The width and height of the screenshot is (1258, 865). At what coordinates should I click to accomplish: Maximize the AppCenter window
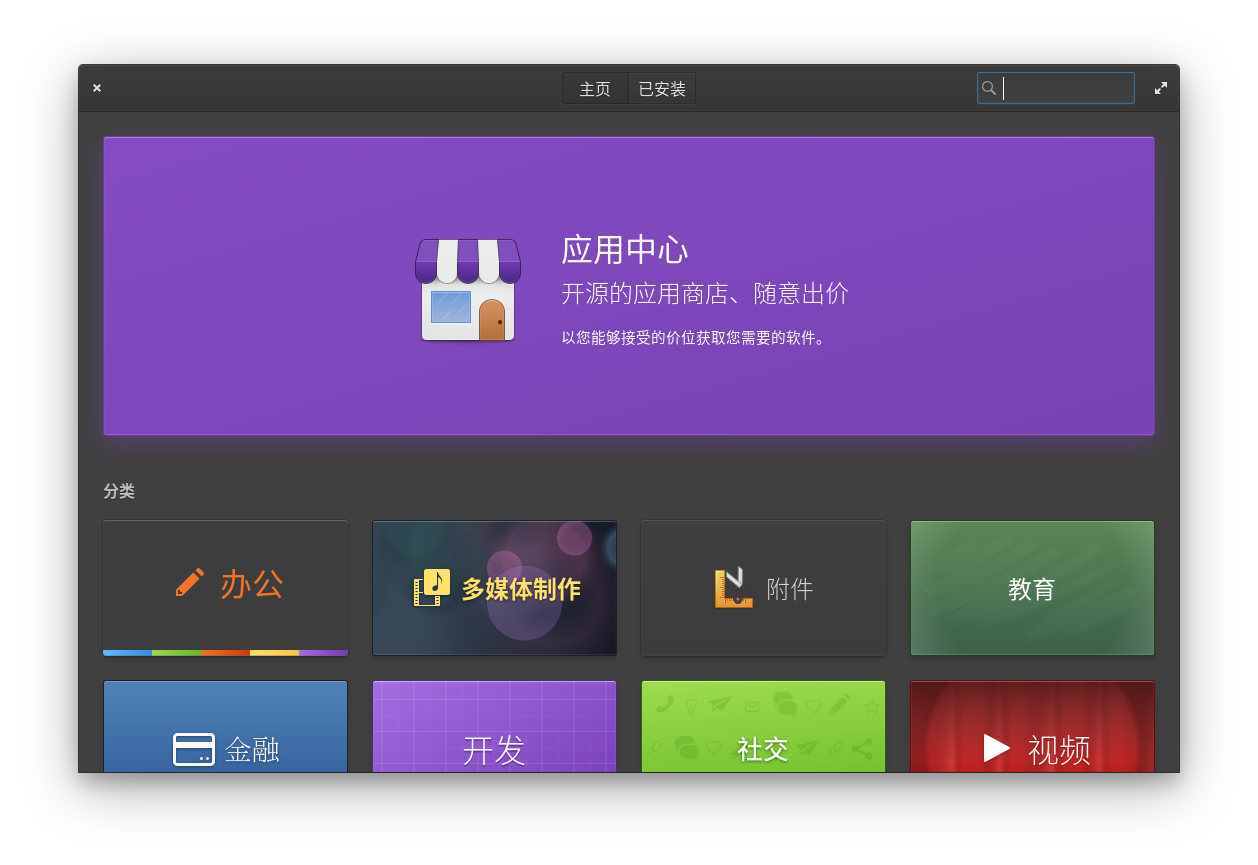1160,88
